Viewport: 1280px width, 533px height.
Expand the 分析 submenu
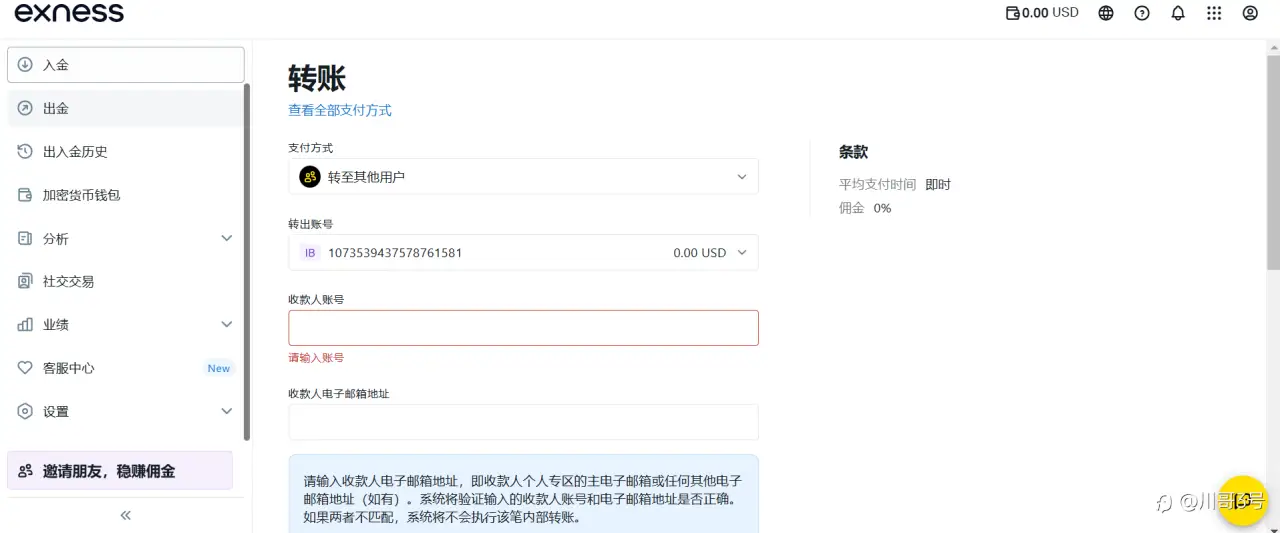[226, 238]
